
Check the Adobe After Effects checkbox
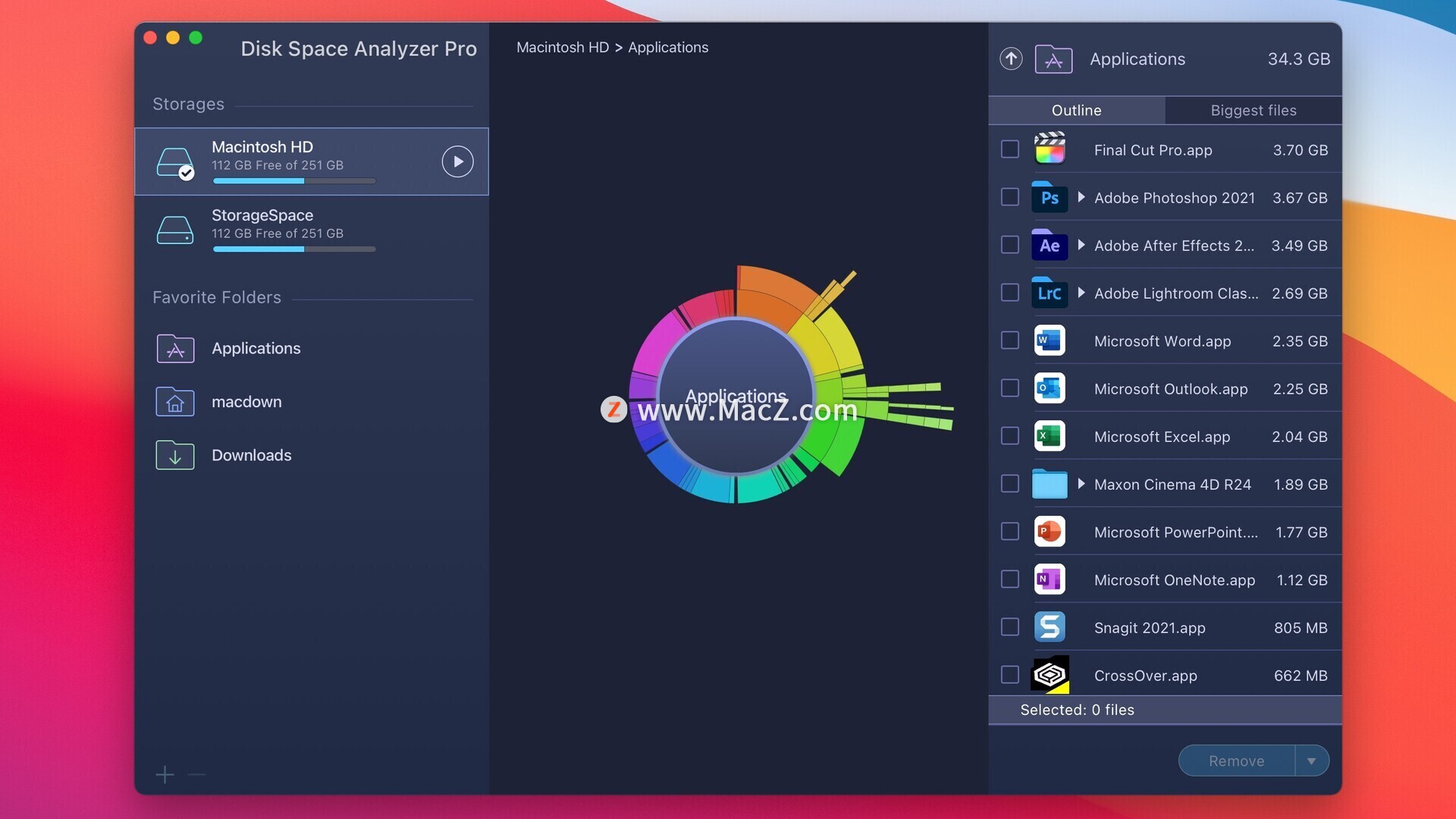click(x=1010, y=245)
